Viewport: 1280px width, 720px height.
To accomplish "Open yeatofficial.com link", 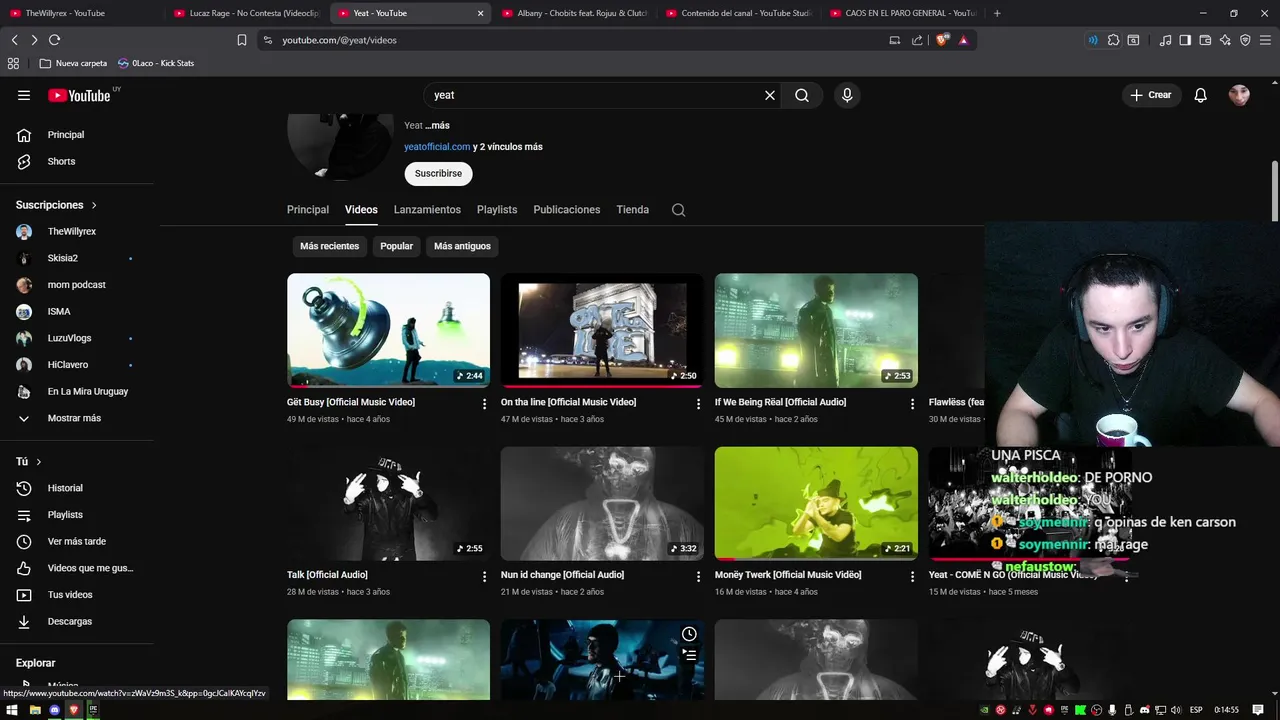I will [437, 147].
